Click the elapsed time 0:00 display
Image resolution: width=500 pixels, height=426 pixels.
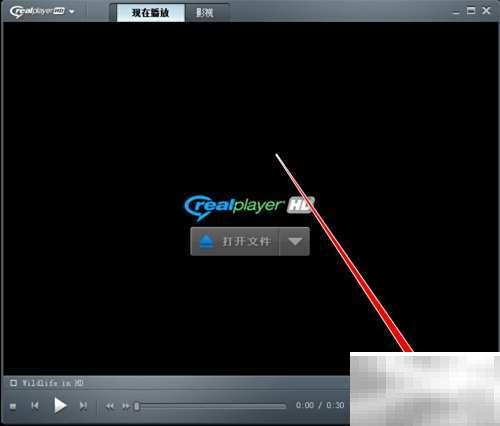[x=305, y=405]
